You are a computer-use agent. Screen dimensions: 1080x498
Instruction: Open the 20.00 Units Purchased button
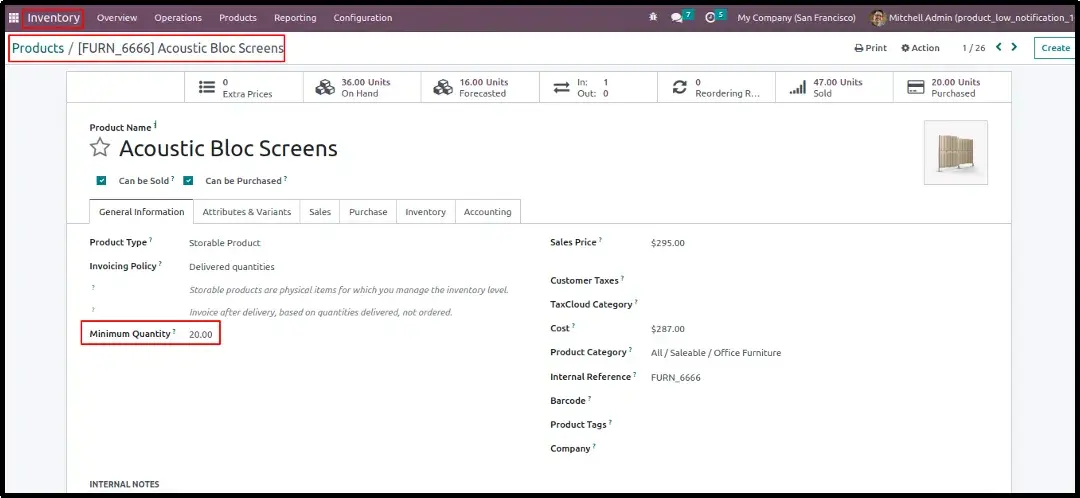[x=953, y=87]
